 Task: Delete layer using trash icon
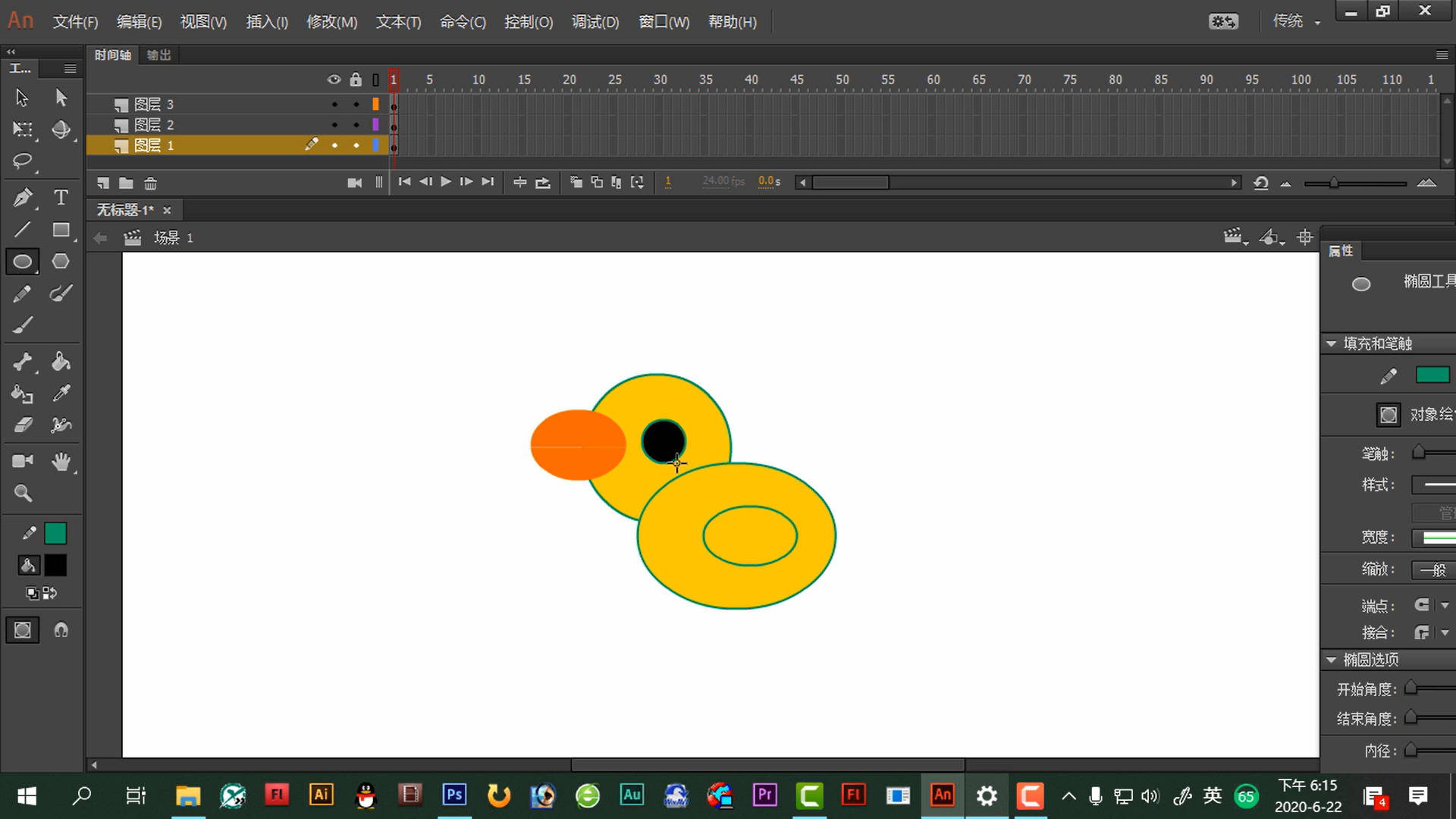150,183
